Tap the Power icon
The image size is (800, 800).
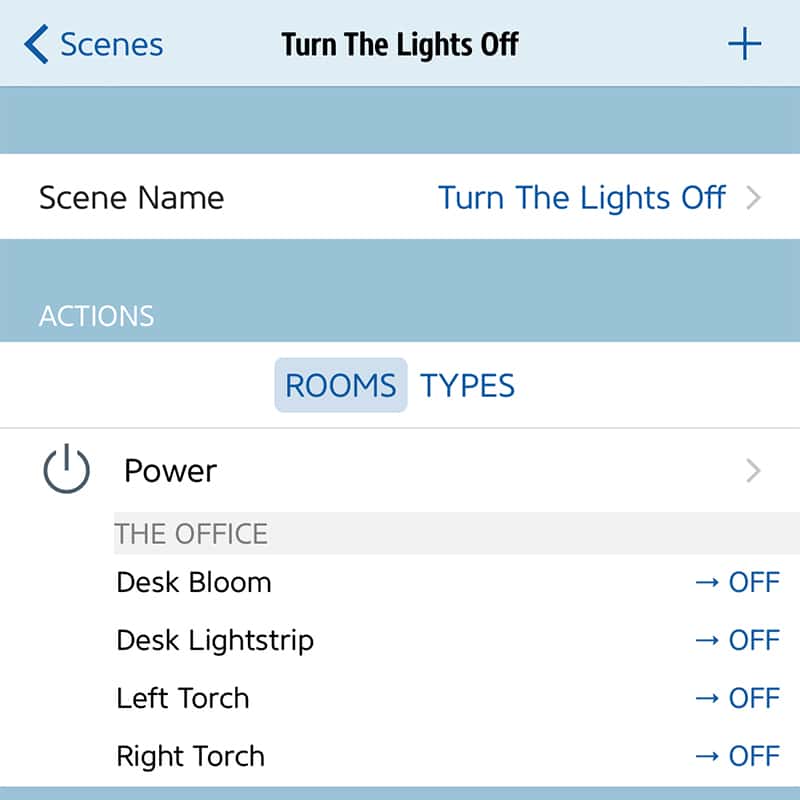pyautogui.click(x=67, y=470)
